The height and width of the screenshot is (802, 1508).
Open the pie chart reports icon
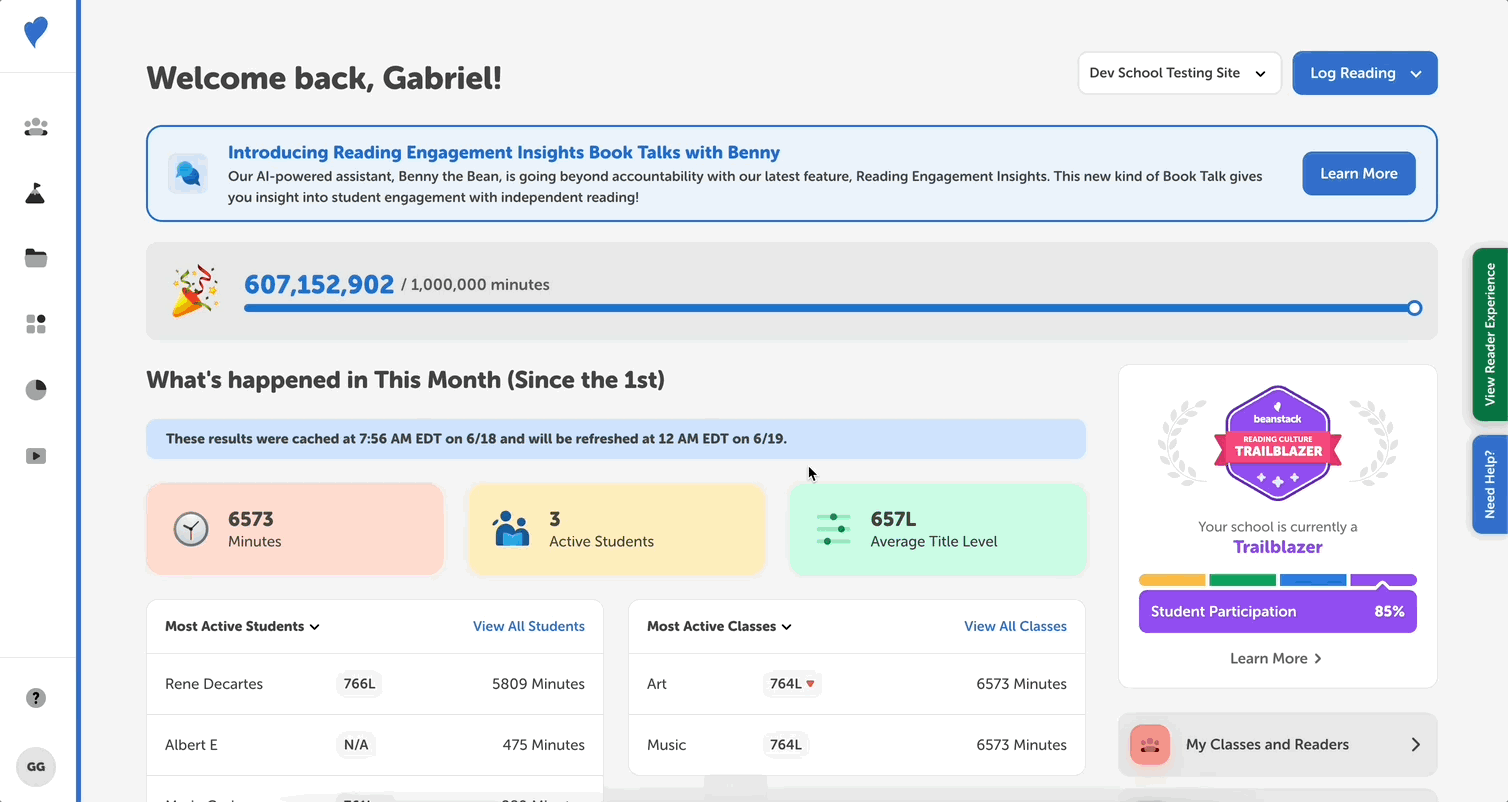coord(36,390)
